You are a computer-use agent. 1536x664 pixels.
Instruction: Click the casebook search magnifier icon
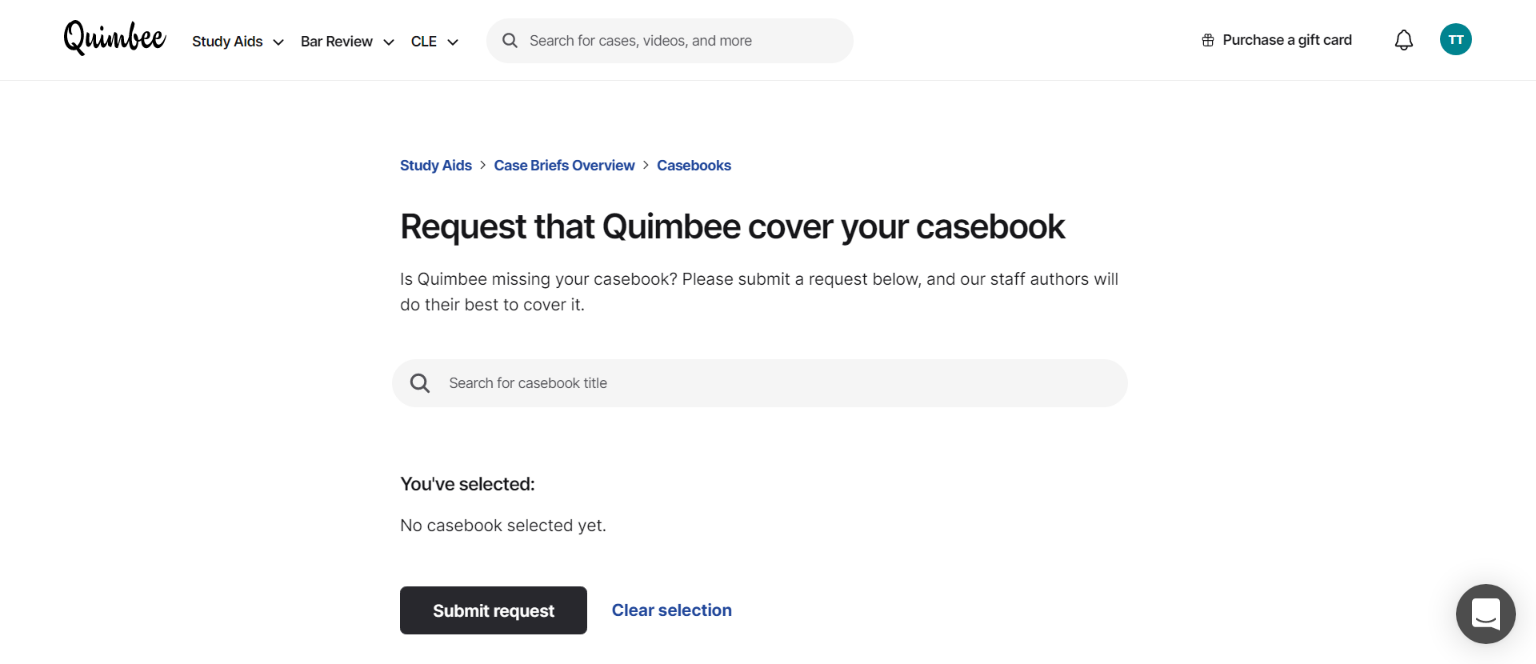(x=420, y=383)
